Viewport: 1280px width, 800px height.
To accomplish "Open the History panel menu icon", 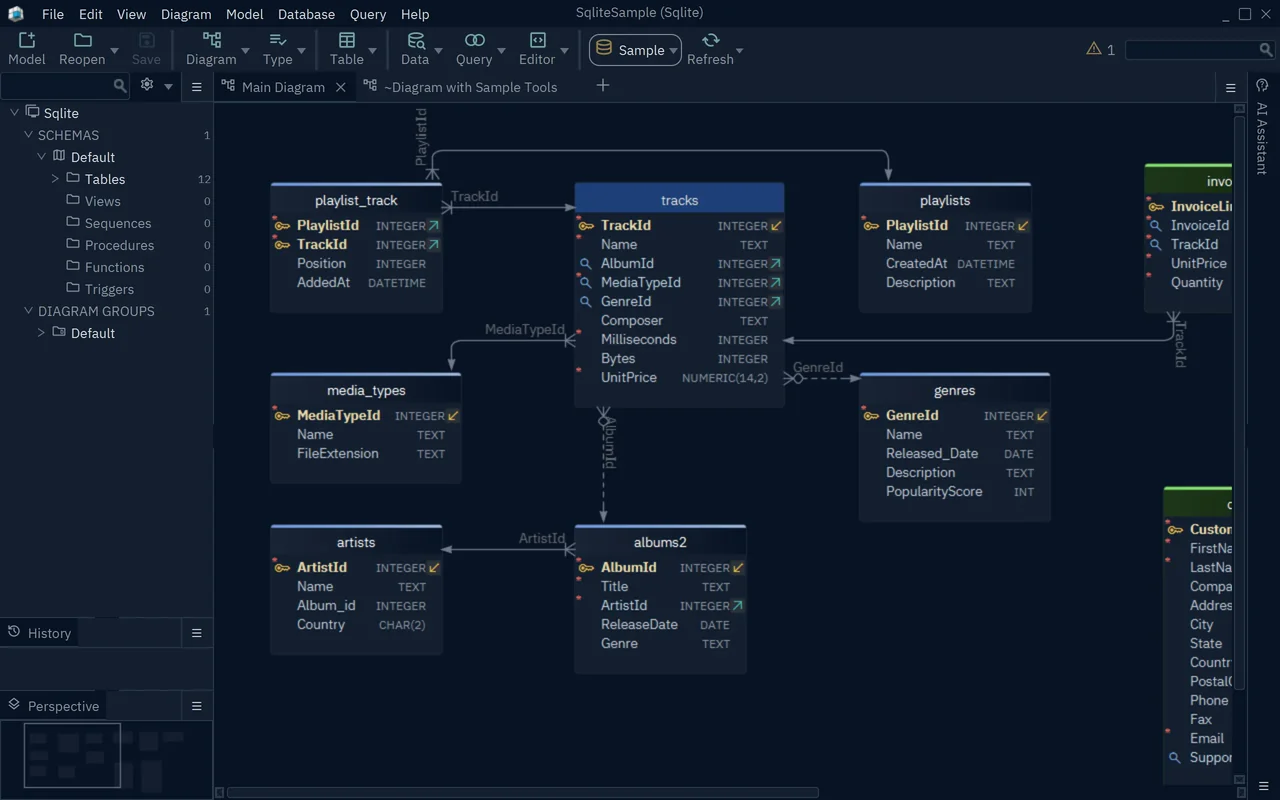I will coord(197,633).
